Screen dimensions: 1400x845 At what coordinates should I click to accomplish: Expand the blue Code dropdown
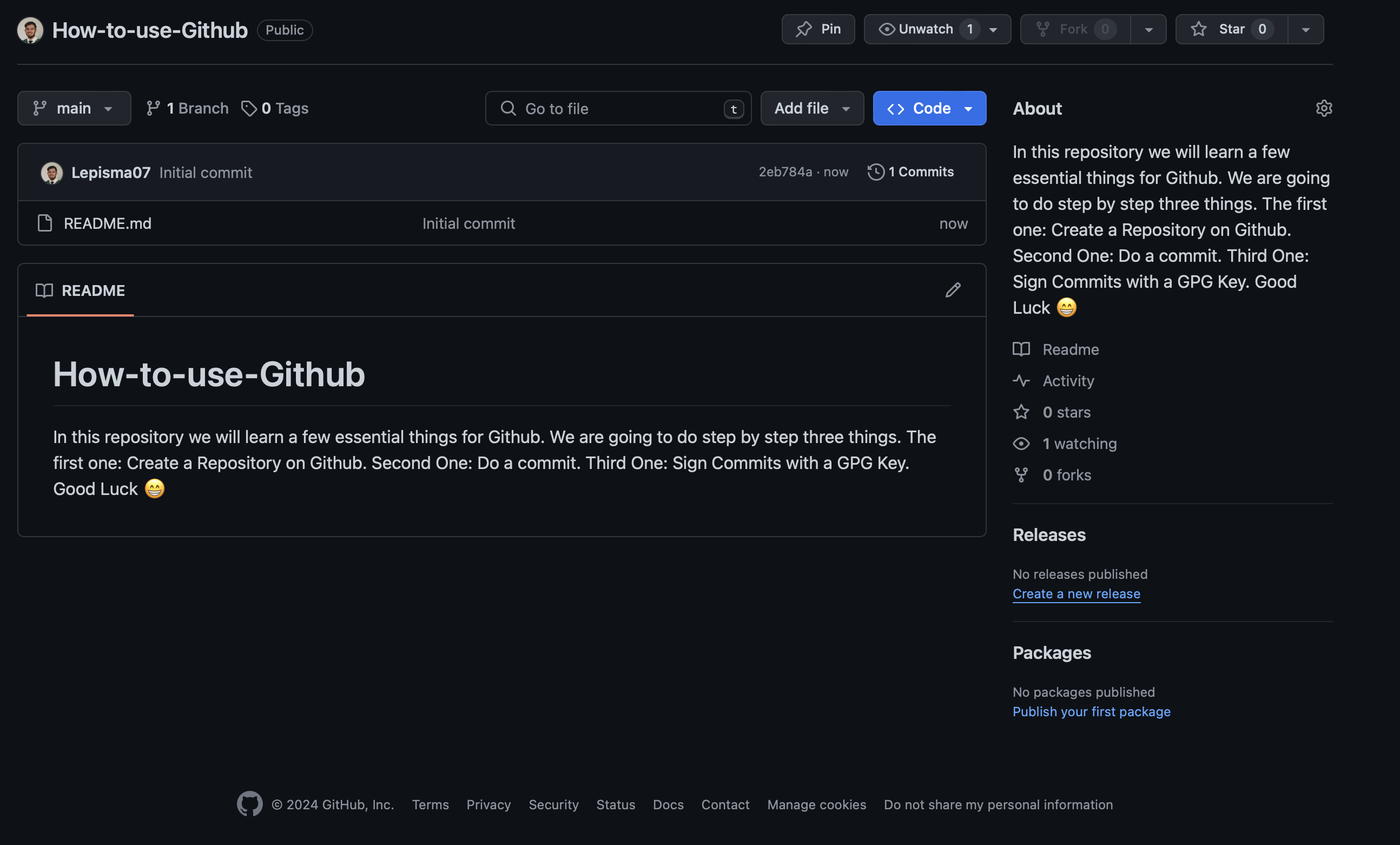point(929,108)
